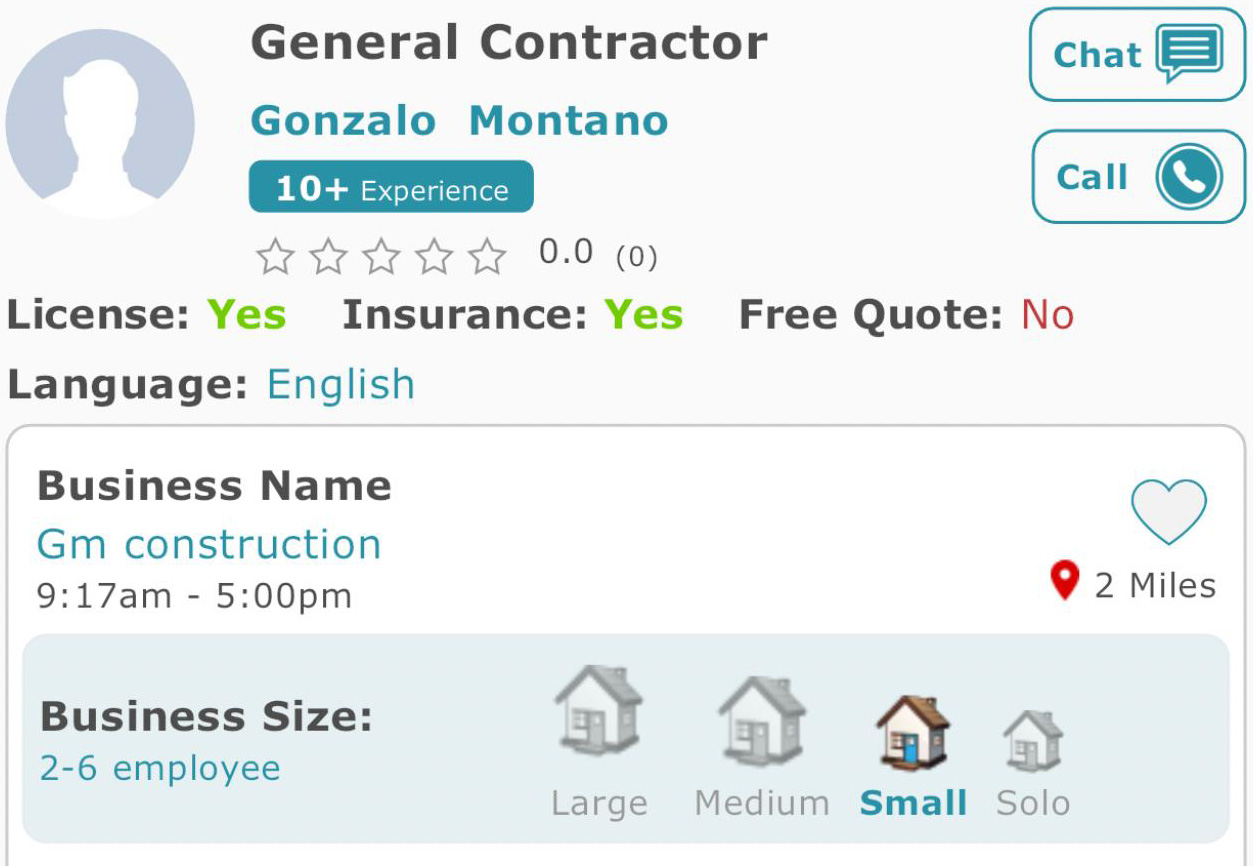Open the reviews count (0)
1253x866 pixels.
[x=636, y=258]
